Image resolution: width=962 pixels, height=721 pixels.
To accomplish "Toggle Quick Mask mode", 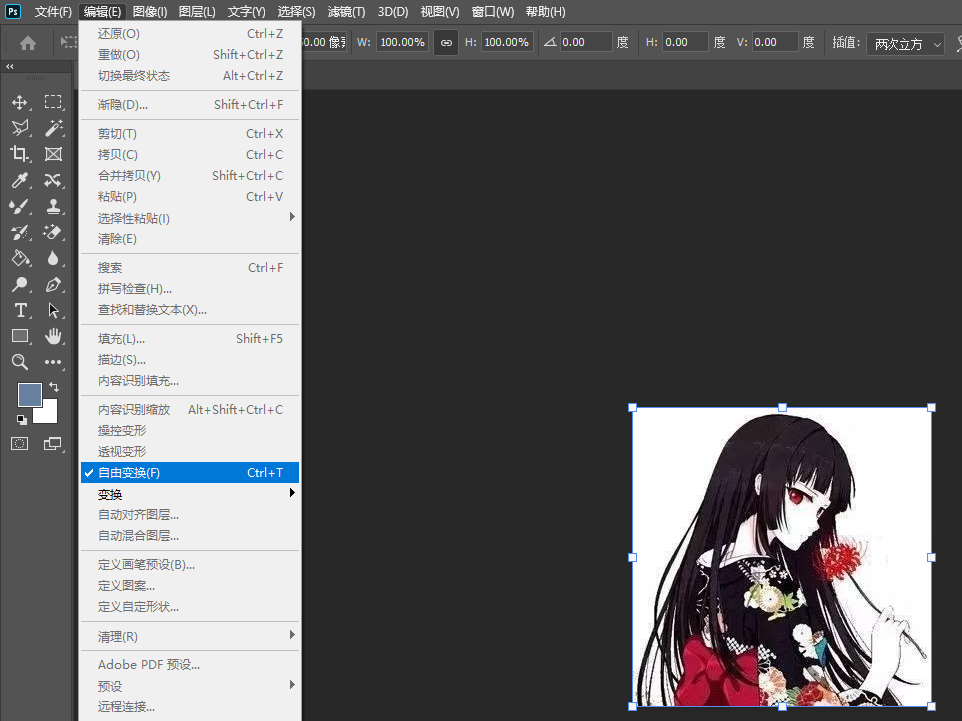I will (20, 444).
